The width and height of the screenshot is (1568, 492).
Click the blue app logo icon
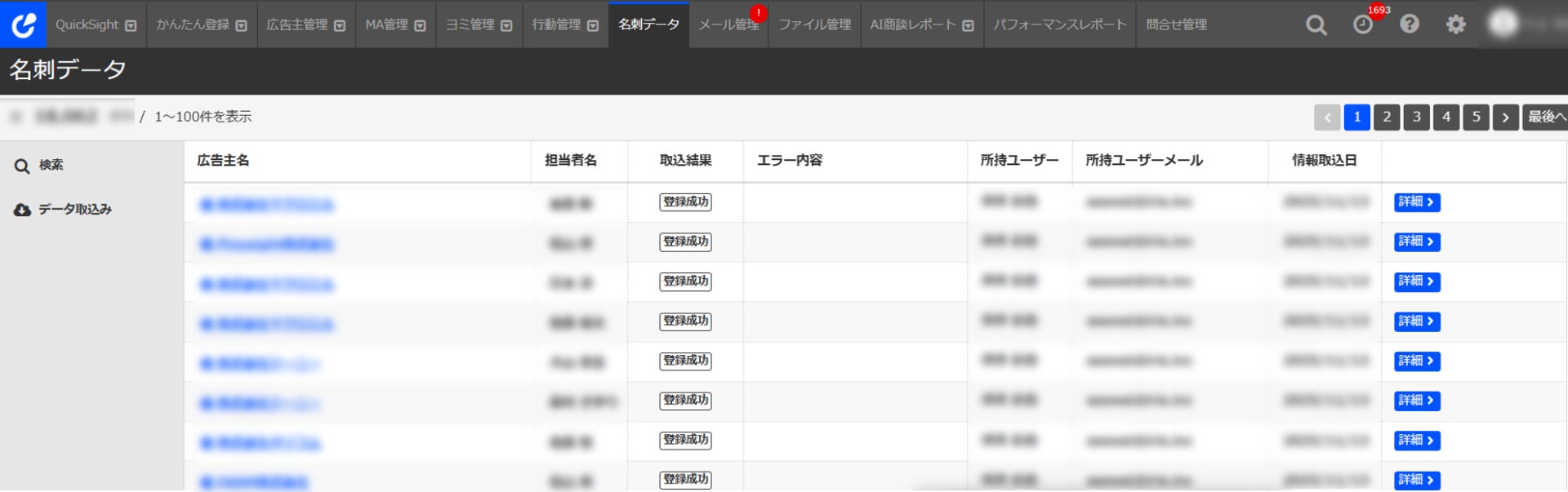point(23,24)
